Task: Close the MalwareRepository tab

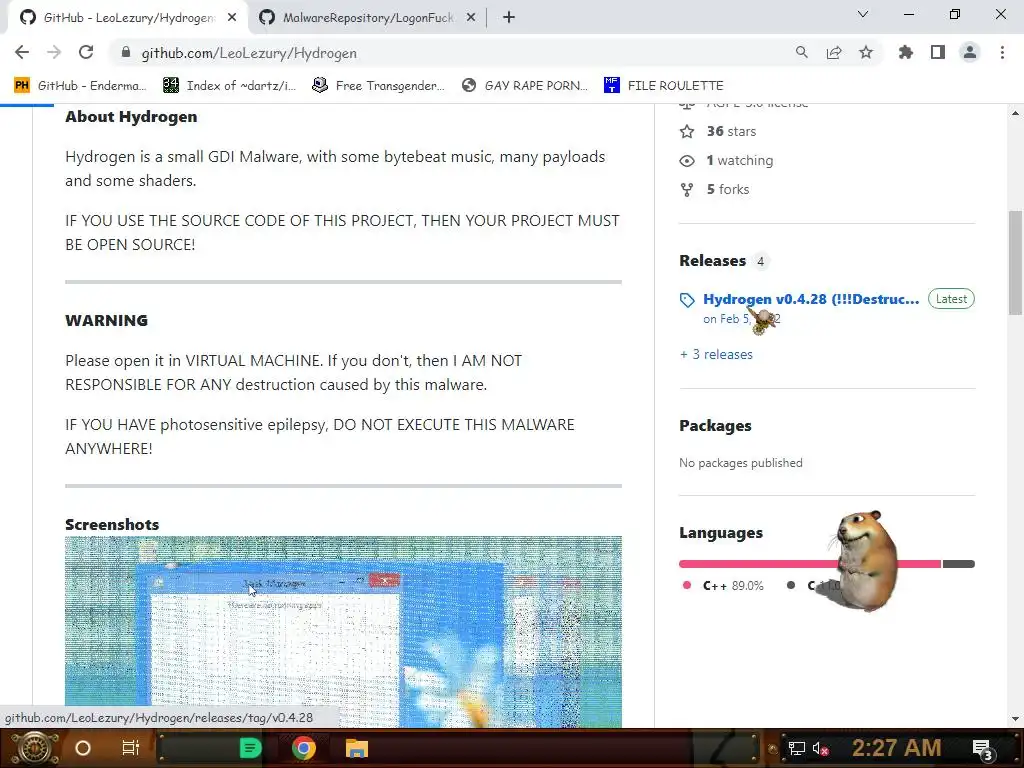Action: [x=471, y=18]
